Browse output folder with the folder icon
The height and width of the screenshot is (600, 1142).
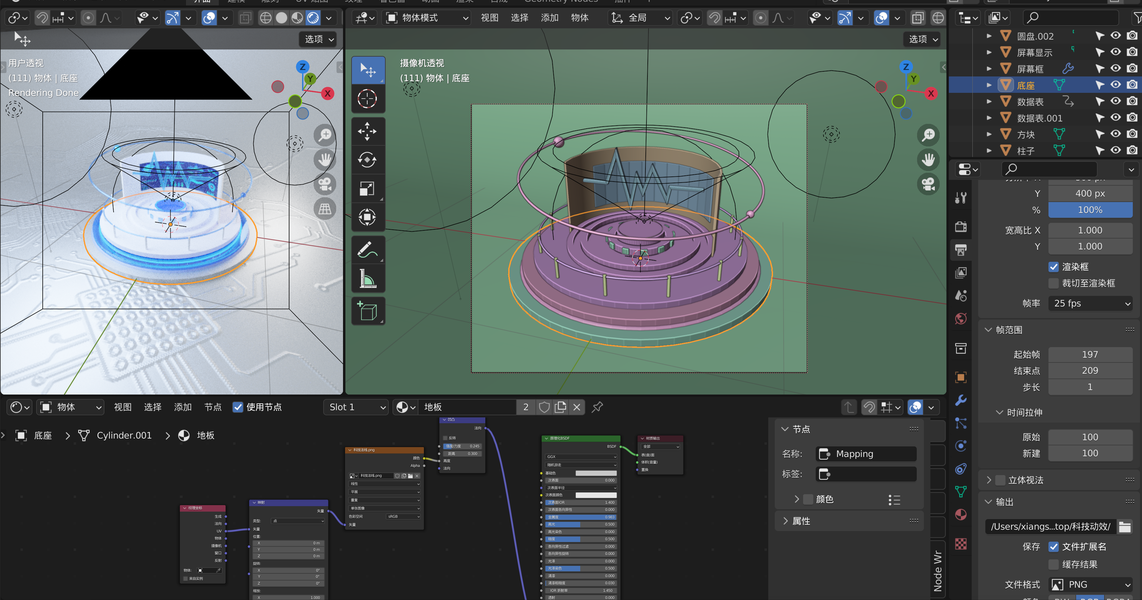pos(1125,526)
